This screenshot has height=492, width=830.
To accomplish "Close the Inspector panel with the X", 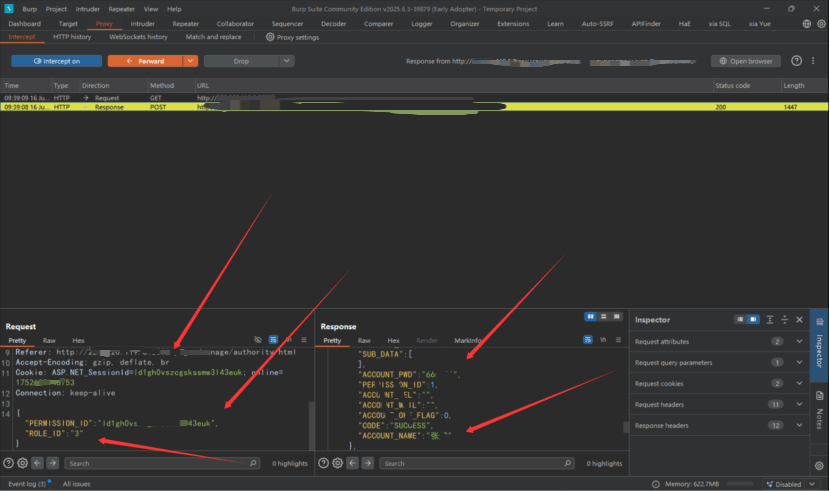I will [x=799, y=319].
